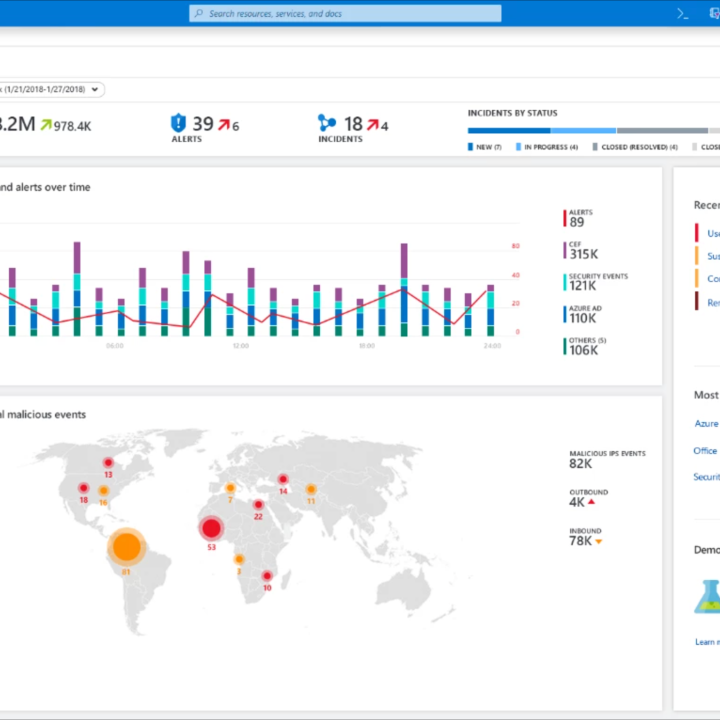The height and width of the screenshot is (720, 720).
Task: Select the red map bubble labeled 14
Action: [283, 479]
